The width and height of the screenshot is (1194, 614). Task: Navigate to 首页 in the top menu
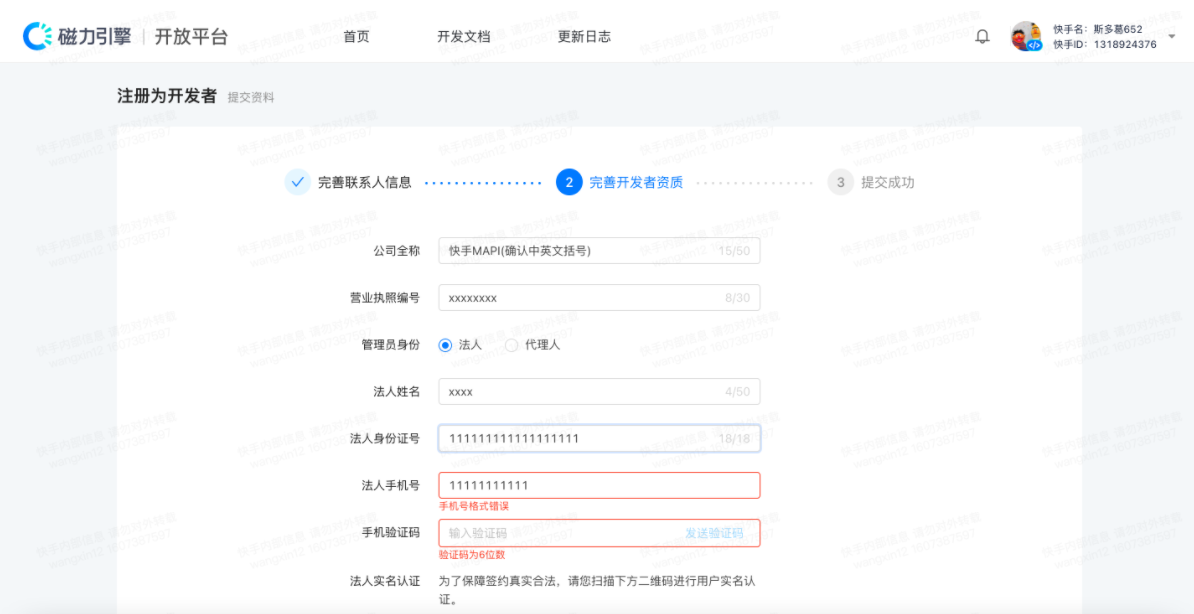(x=356, y=35)
